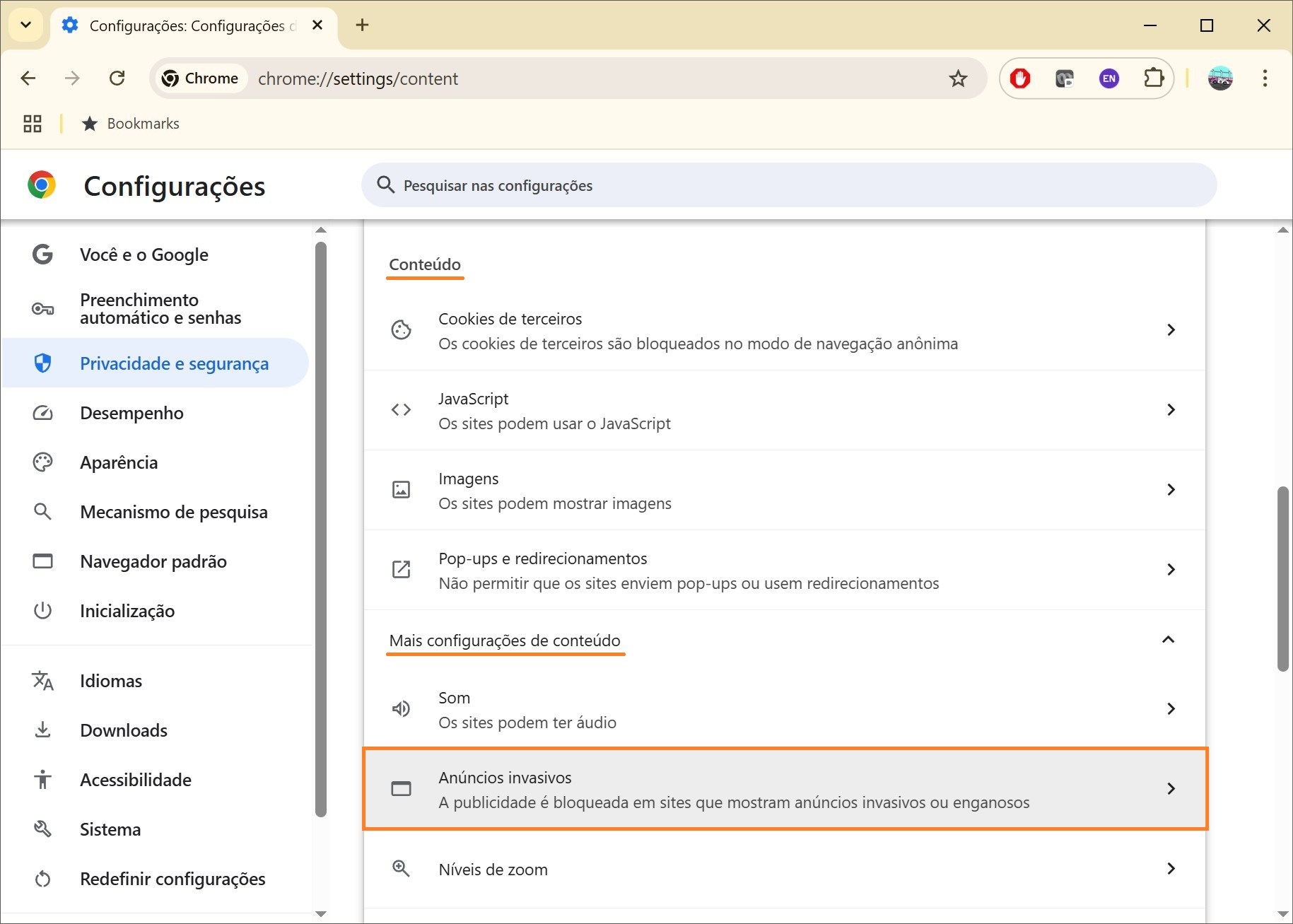Open the profile avatar menu

tap(1220, 78)
